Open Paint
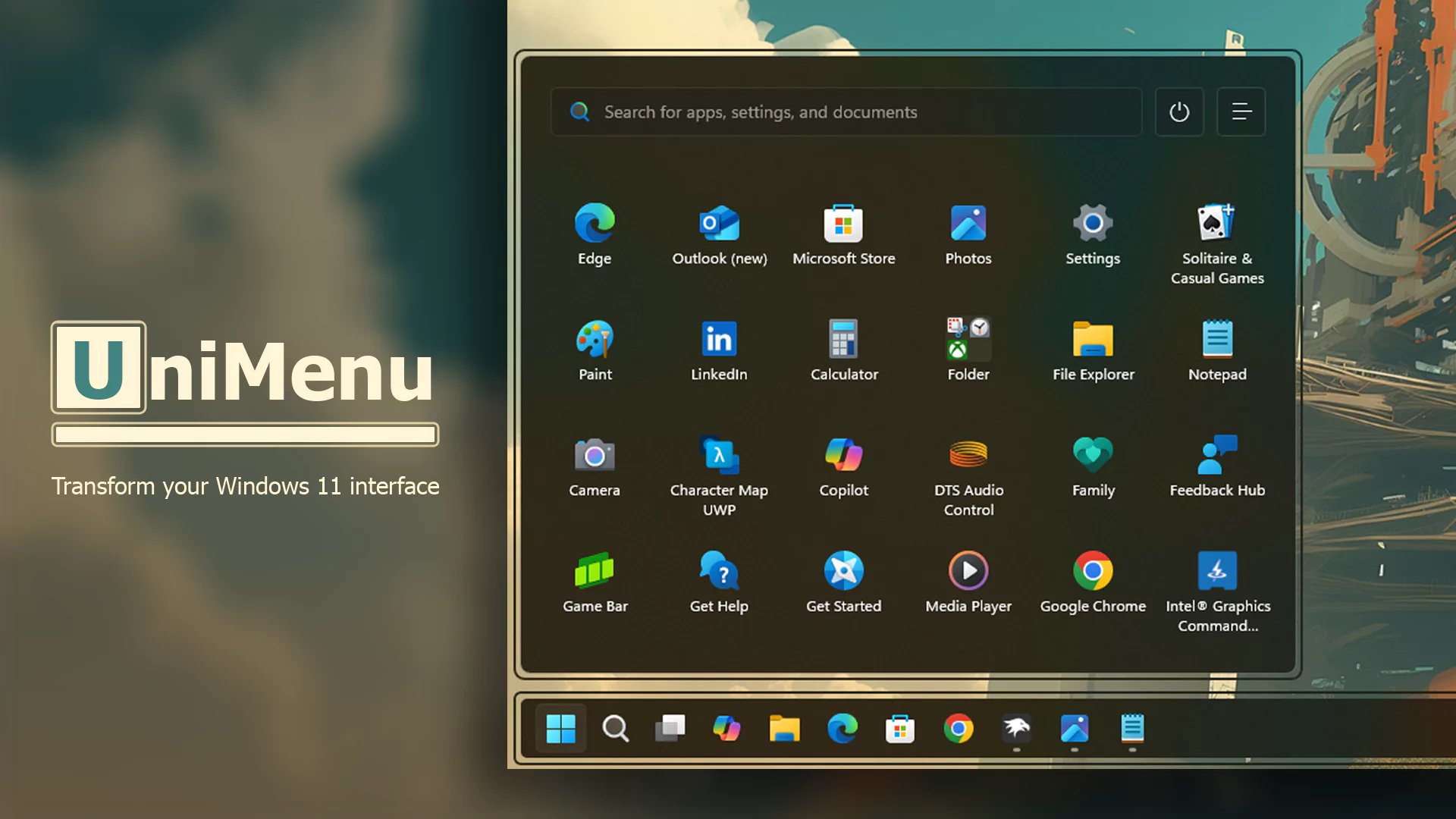The width and height of the screenshot is (1456, 819). pos(595,350)
